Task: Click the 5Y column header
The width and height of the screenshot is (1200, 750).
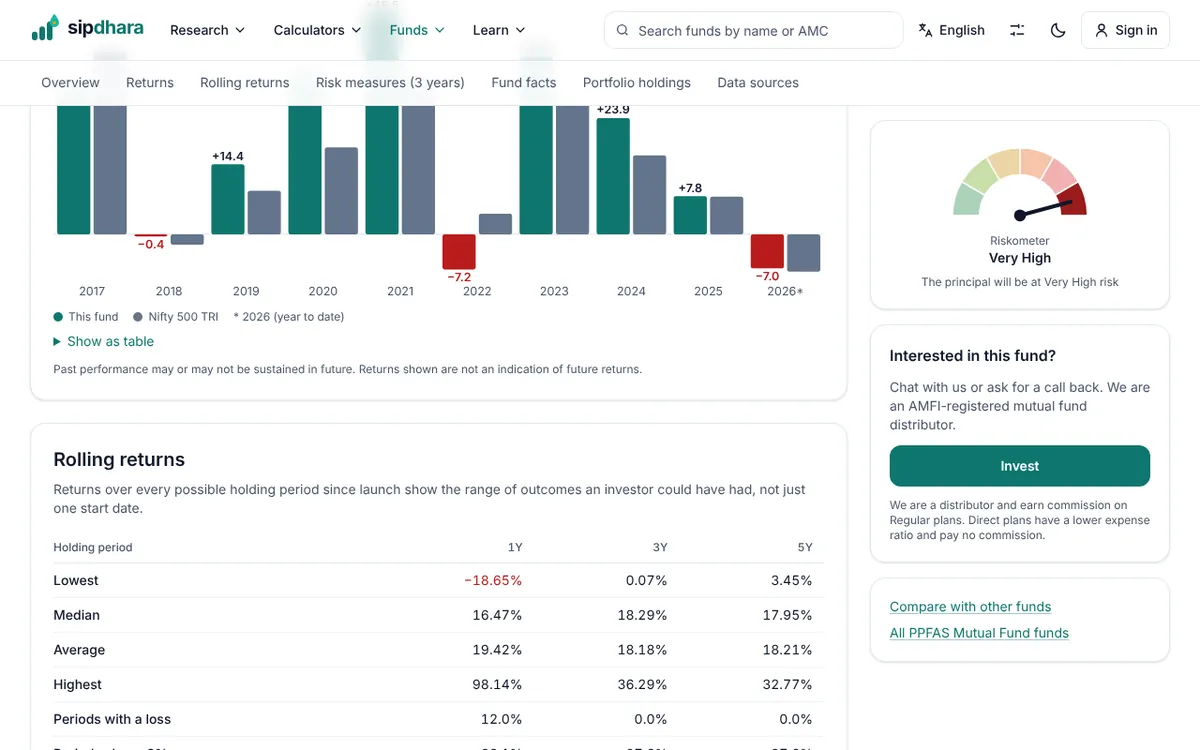Action: tap(805, 547)
